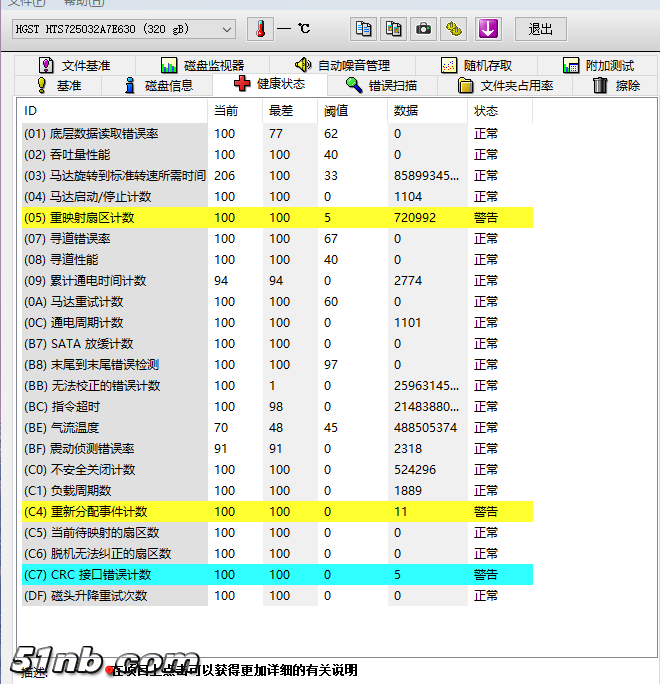Click the 状态 column header

point(486,110)
